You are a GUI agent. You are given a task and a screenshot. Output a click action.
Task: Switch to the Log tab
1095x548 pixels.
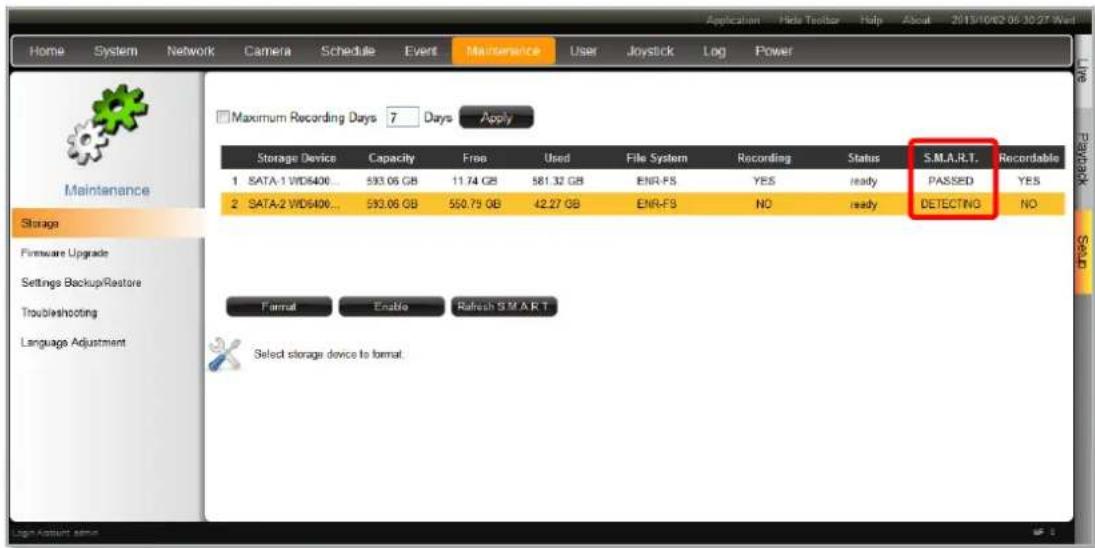coord(714,52)
